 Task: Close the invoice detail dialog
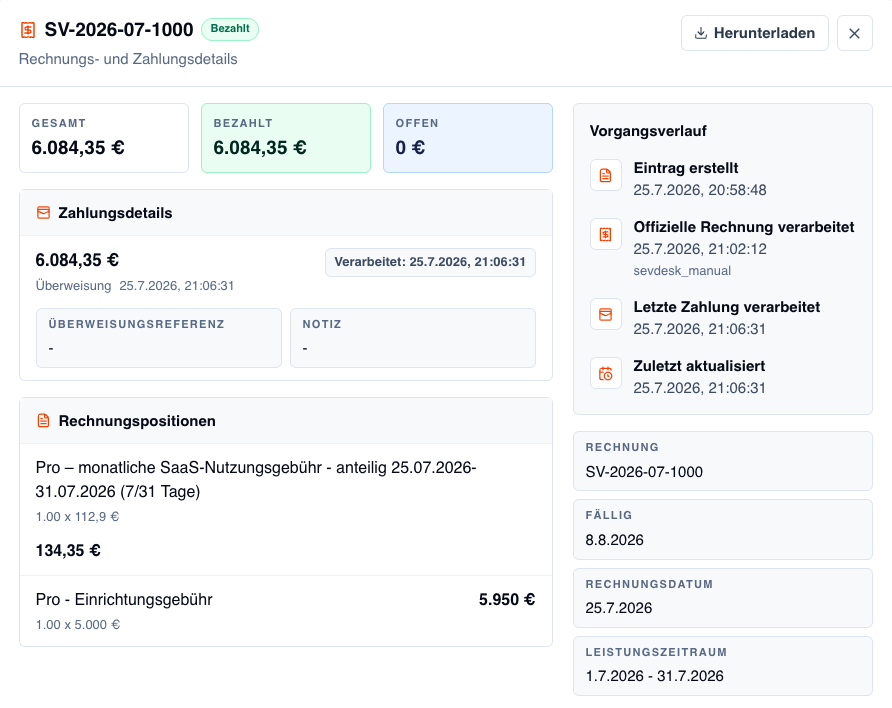coord(854,33)
